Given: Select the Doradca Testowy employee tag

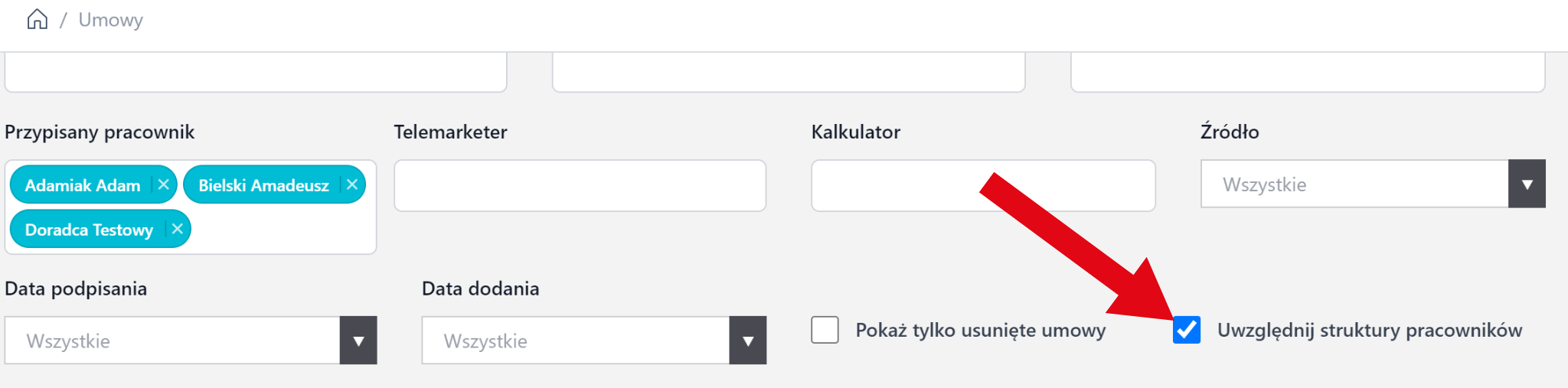Looking at the screenshot, I should [89, 230].
